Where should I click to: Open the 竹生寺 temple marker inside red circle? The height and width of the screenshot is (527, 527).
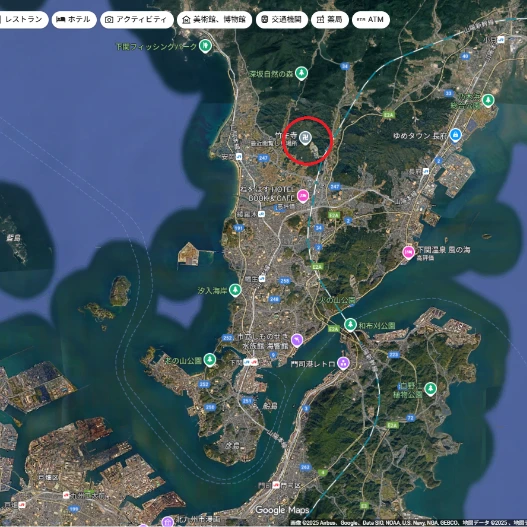305,137
